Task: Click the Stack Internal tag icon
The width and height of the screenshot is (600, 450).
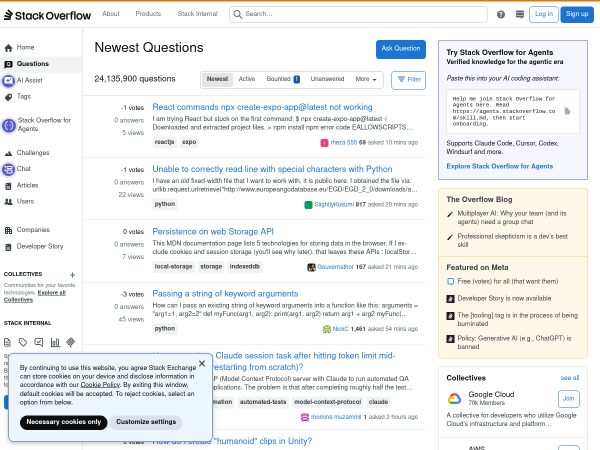Action: click(23, 342)
